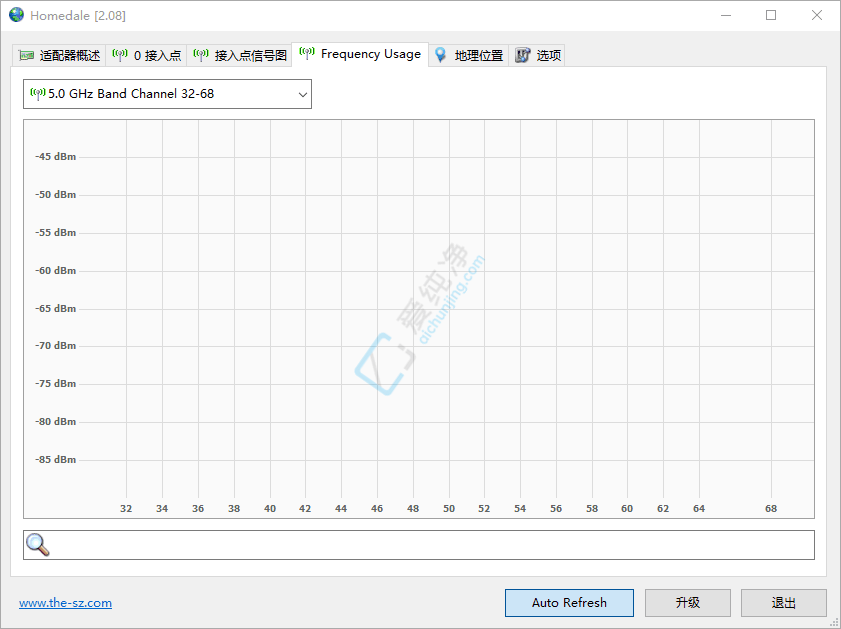Click the -55 dBm axis label

pyautogui.click(x=56, y=233)
